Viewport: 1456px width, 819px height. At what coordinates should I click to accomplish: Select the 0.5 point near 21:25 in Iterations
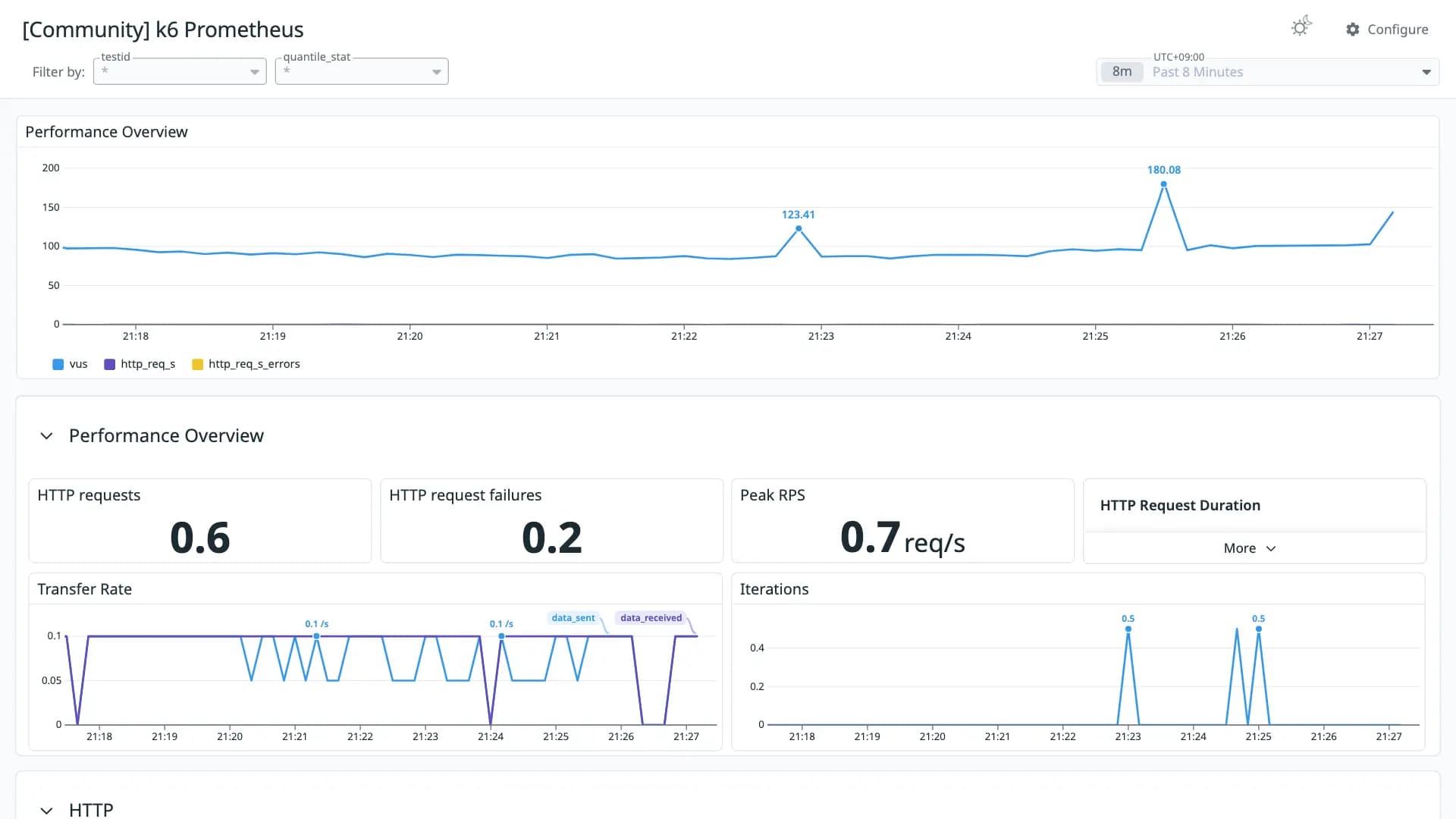click(1259, 629)
